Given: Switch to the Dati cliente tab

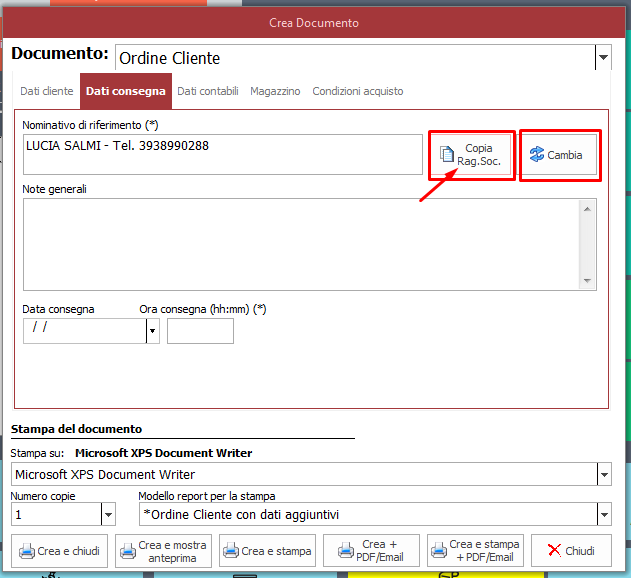Looking at the screenshot, I should coord(47,91).
